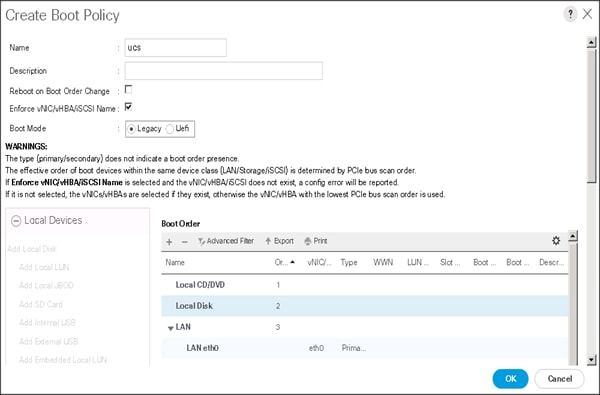The width and height of the screenshot is (600, 395).
Task: Close the Create Boot Policy dialog
Action: [x=587, y=14]
